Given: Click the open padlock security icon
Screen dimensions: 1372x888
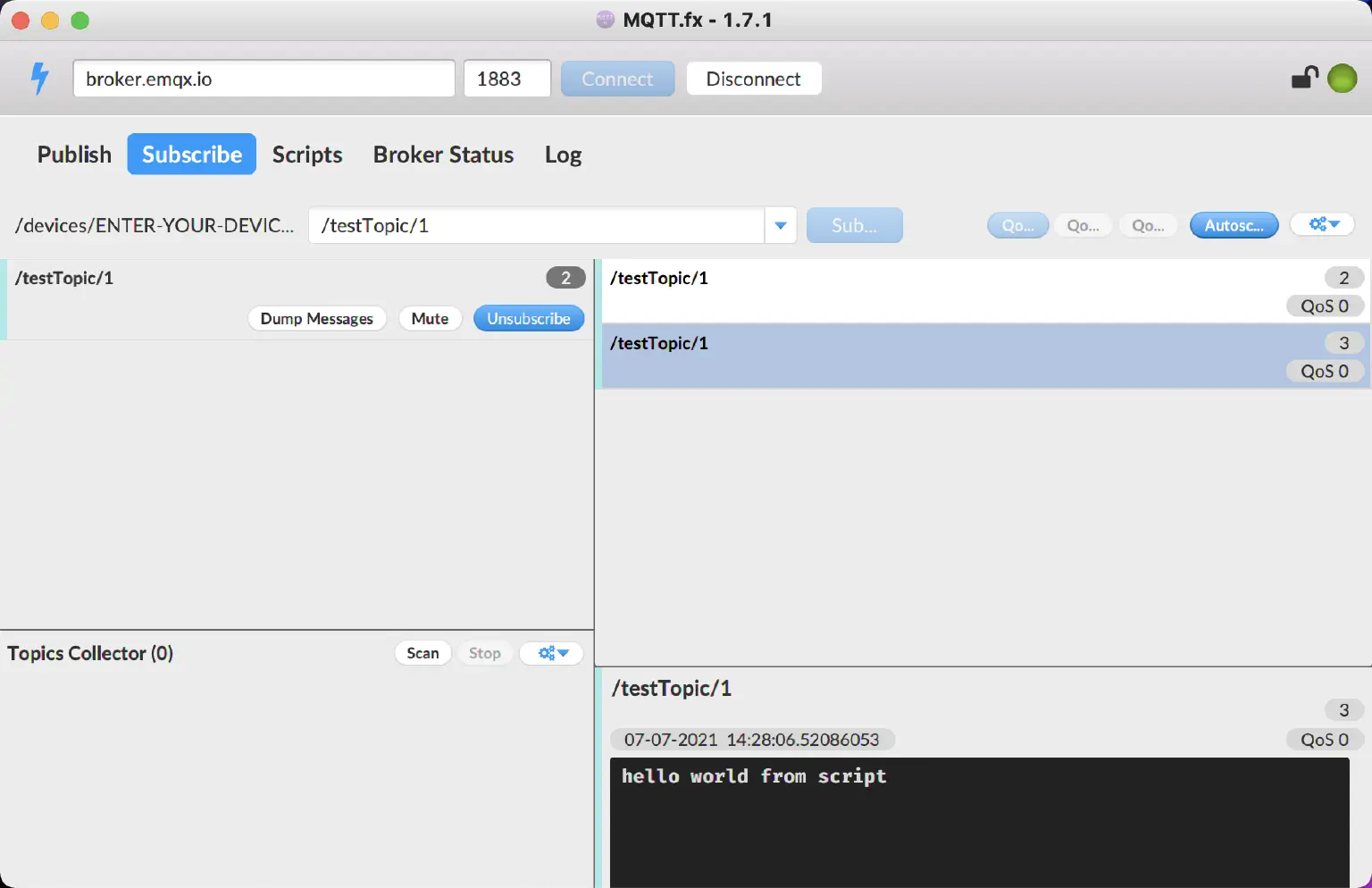Looking at the screenshot, I should coord(1304,79).
